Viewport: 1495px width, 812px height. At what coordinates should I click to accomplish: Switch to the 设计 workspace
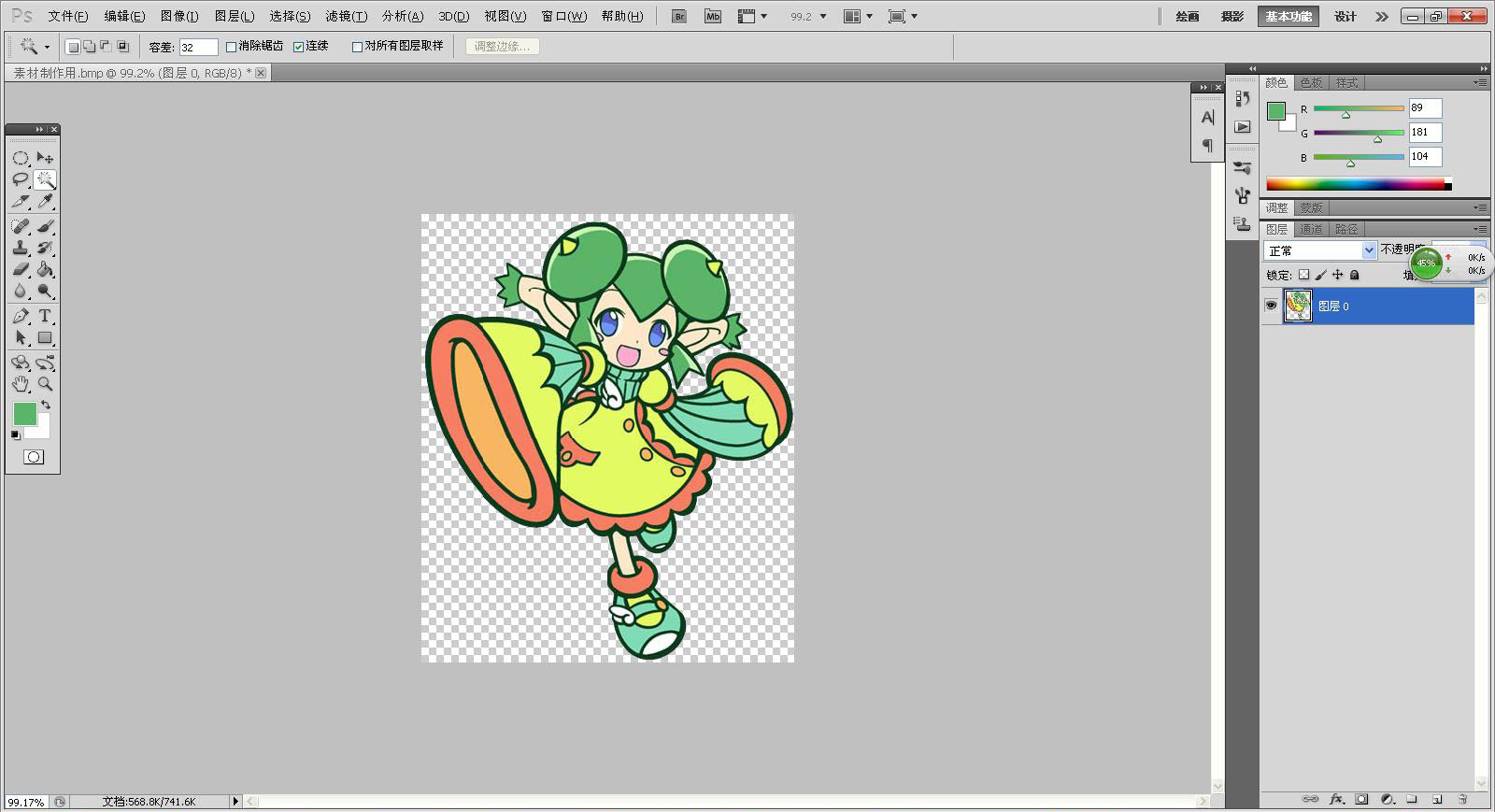point(1345,17)
